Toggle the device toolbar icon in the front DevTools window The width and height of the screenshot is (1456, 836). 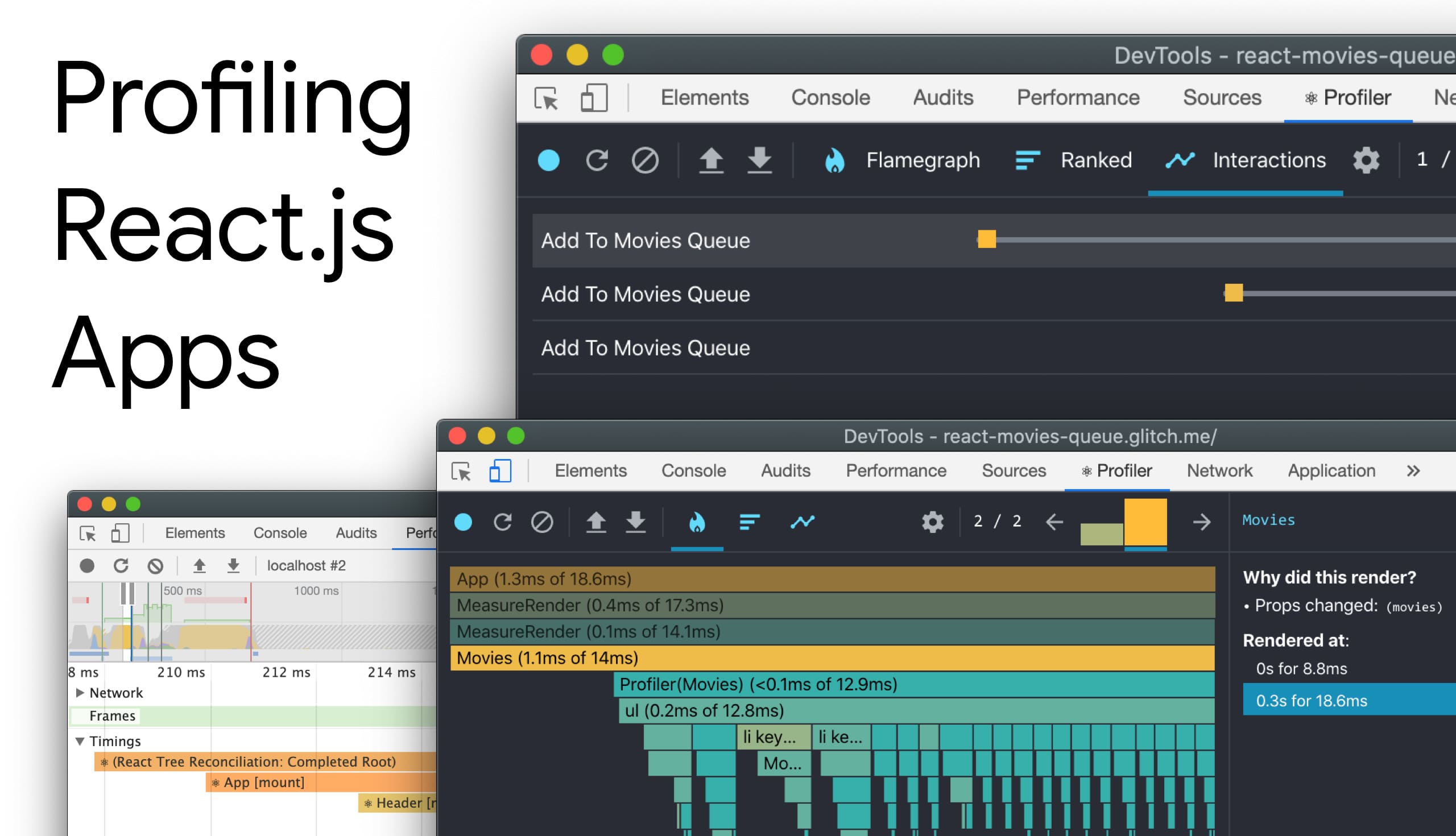(x=499, y=471)
